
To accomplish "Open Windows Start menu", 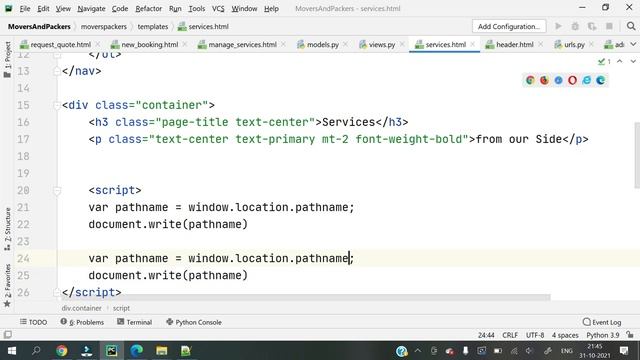I will (12, 351).
